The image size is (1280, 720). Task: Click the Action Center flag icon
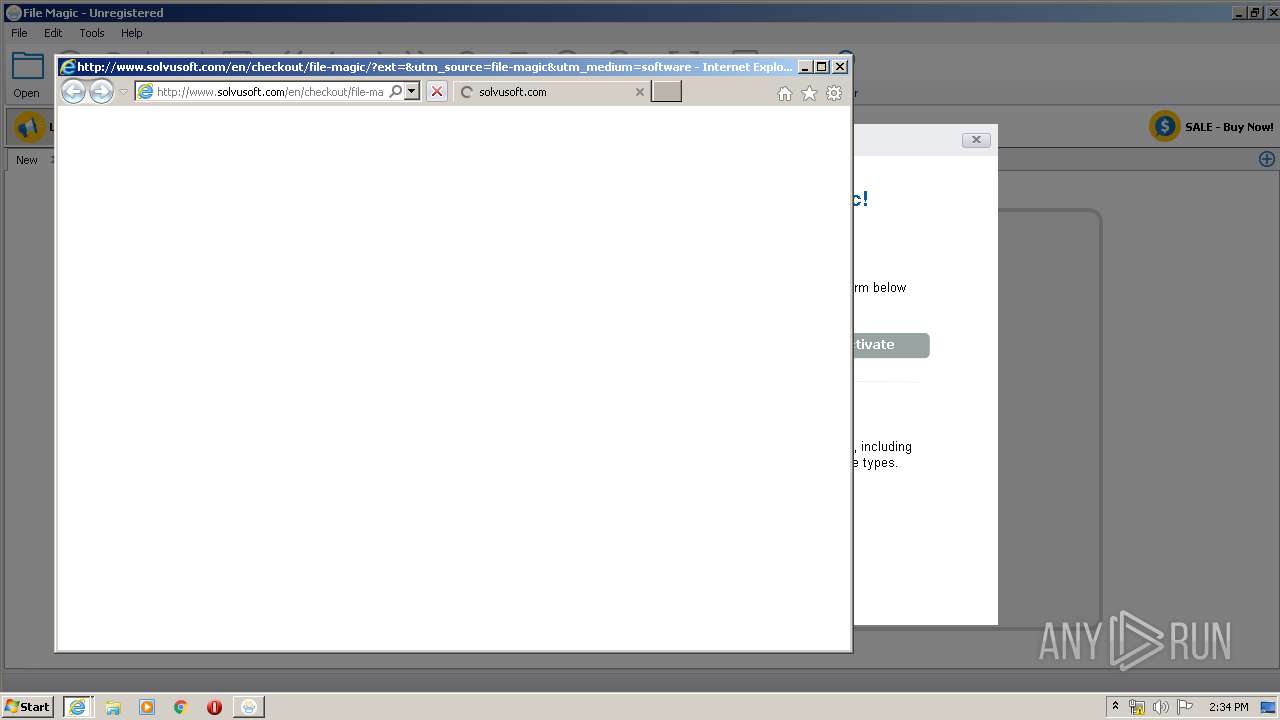coord(1185,707)
